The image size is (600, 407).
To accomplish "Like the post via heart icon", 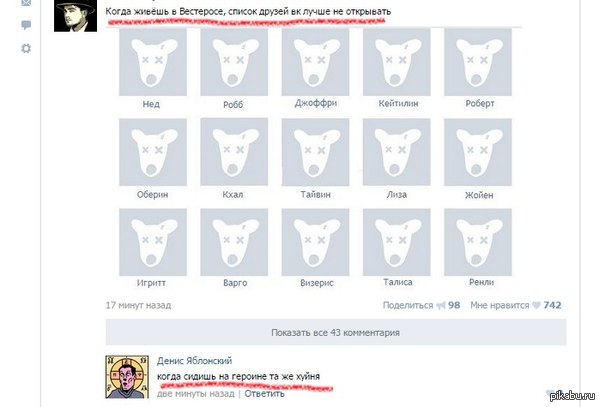I will click(536, 305).
